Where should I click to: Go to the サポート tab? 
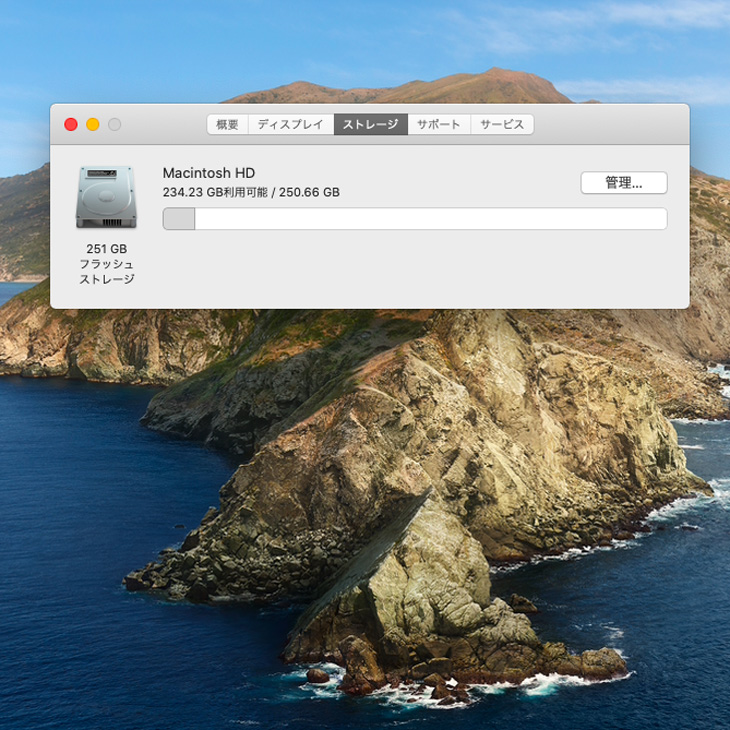[x=439, y=125]
